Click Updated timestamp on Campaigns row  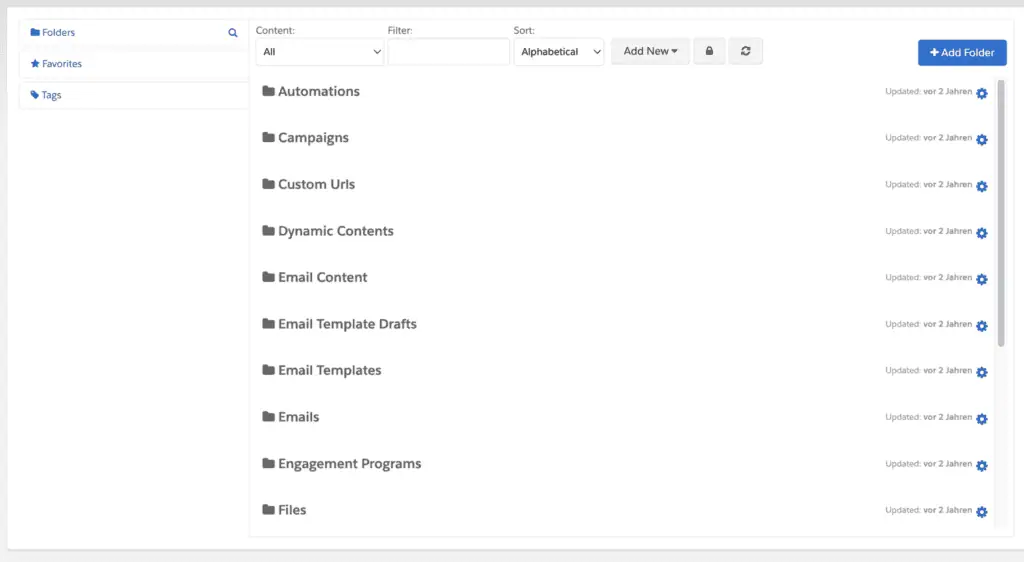click(x=928, y=138)
